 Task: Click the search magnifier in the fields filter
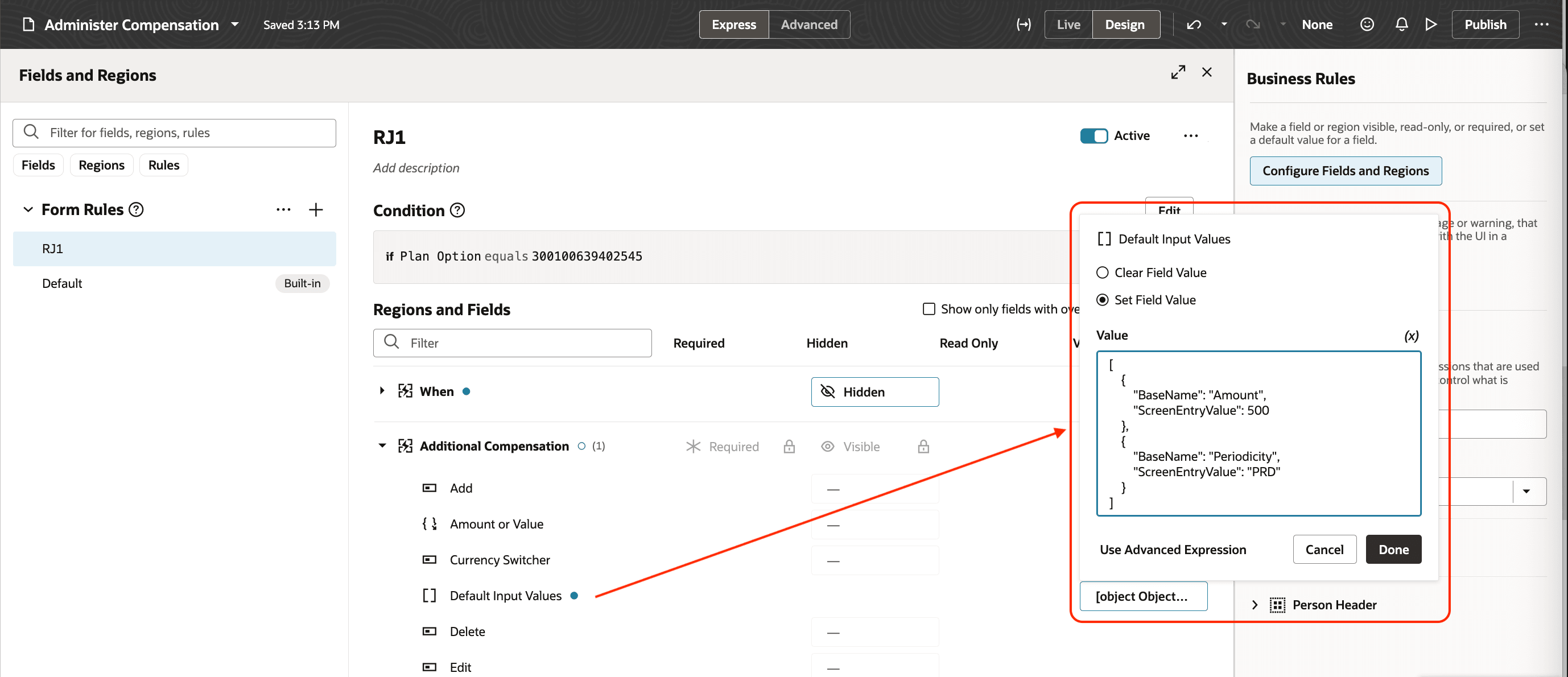point(31,132)
